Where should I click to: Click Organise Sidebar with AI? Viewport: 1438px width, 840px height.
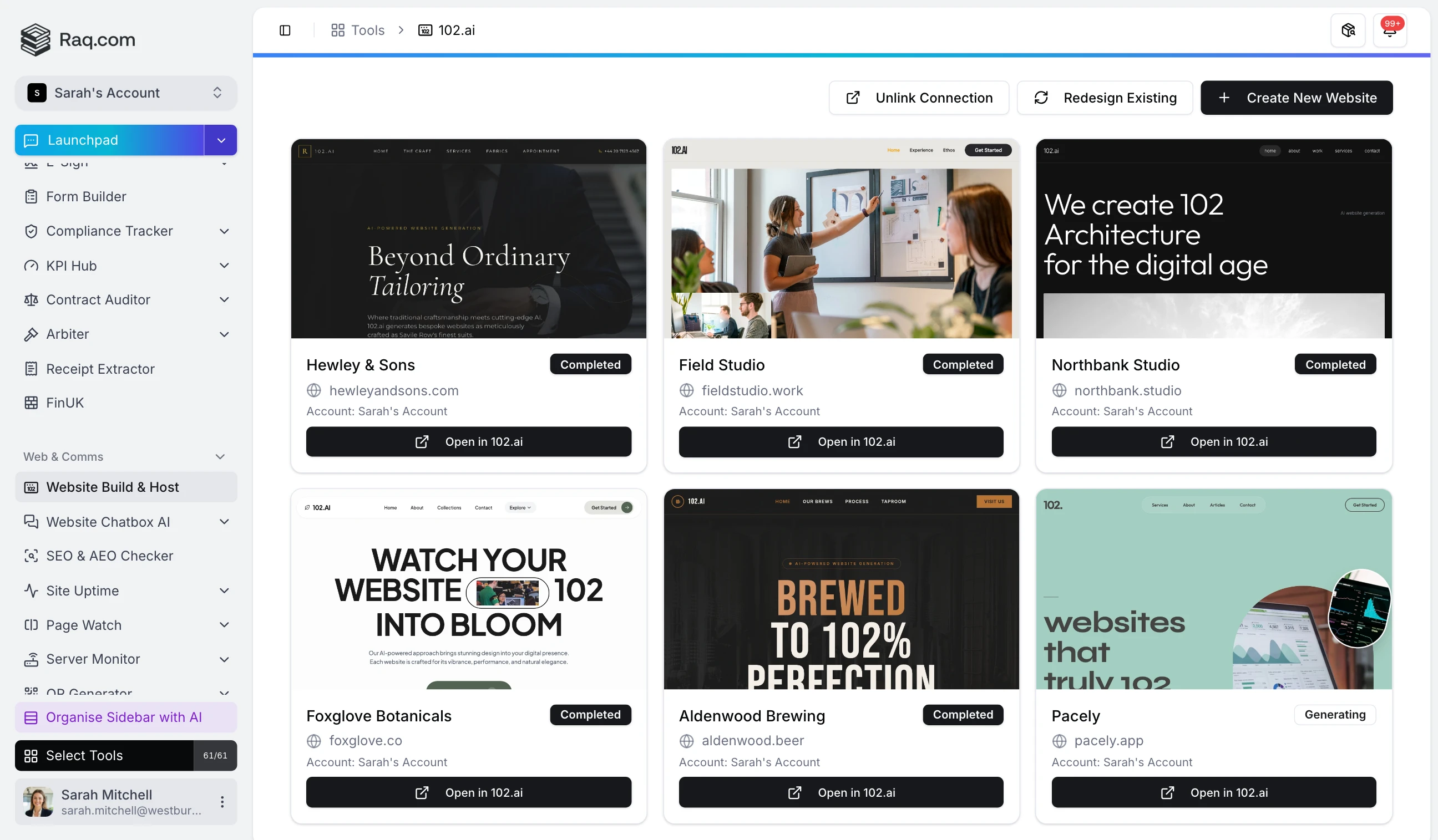click(x=126, y=717)
